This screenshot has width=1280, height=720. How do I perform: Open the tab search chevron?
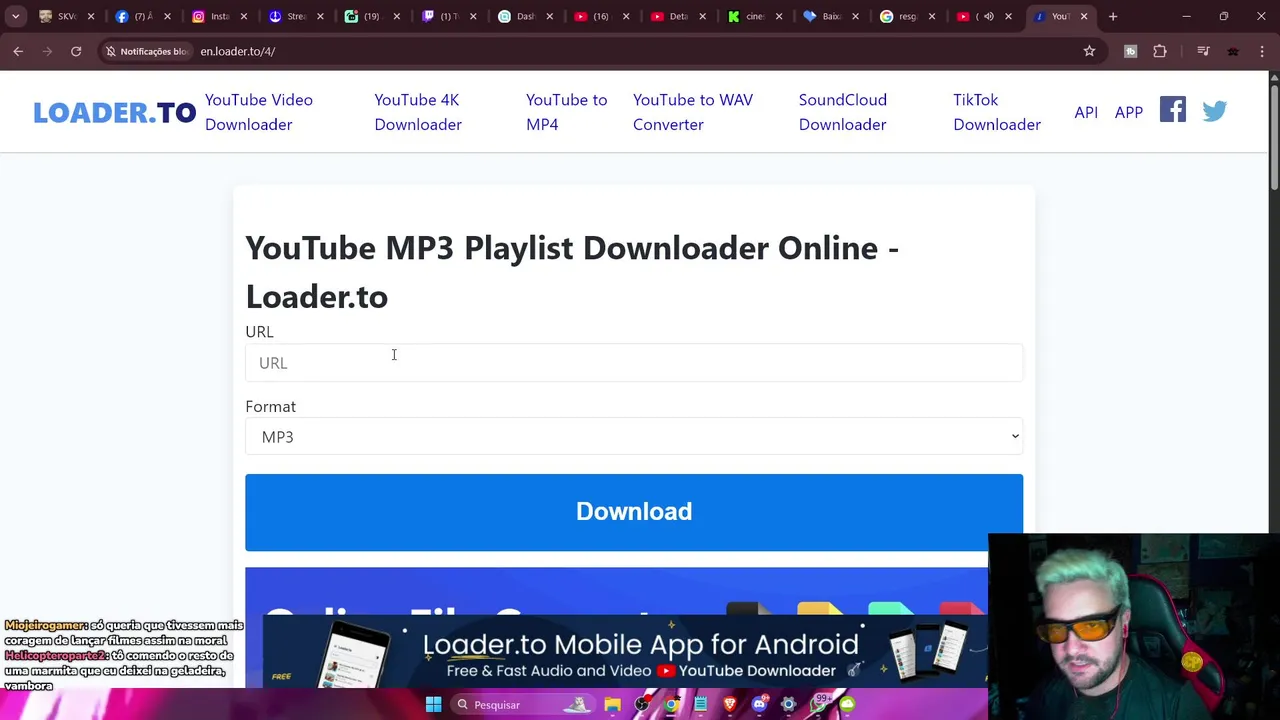15,16
